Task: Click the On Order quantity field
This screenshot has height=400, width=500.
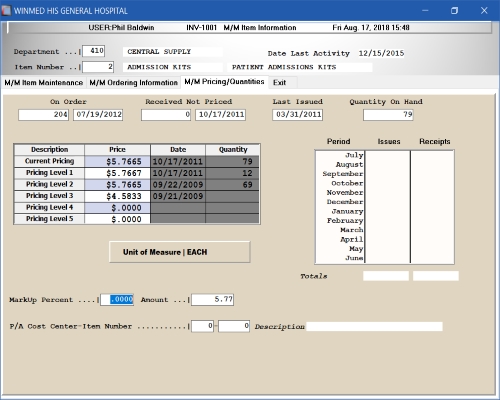Action: point(44,115)
